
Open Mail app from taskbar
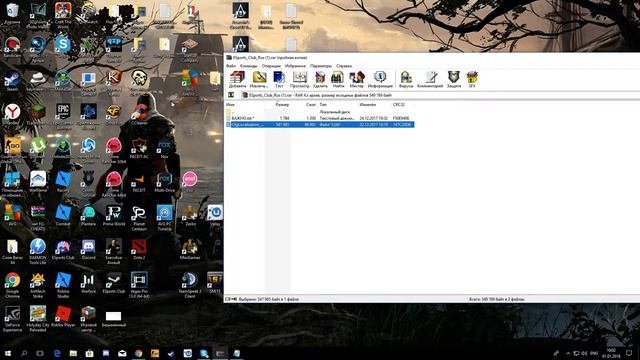pyautogui.click(x=122, y=353)
